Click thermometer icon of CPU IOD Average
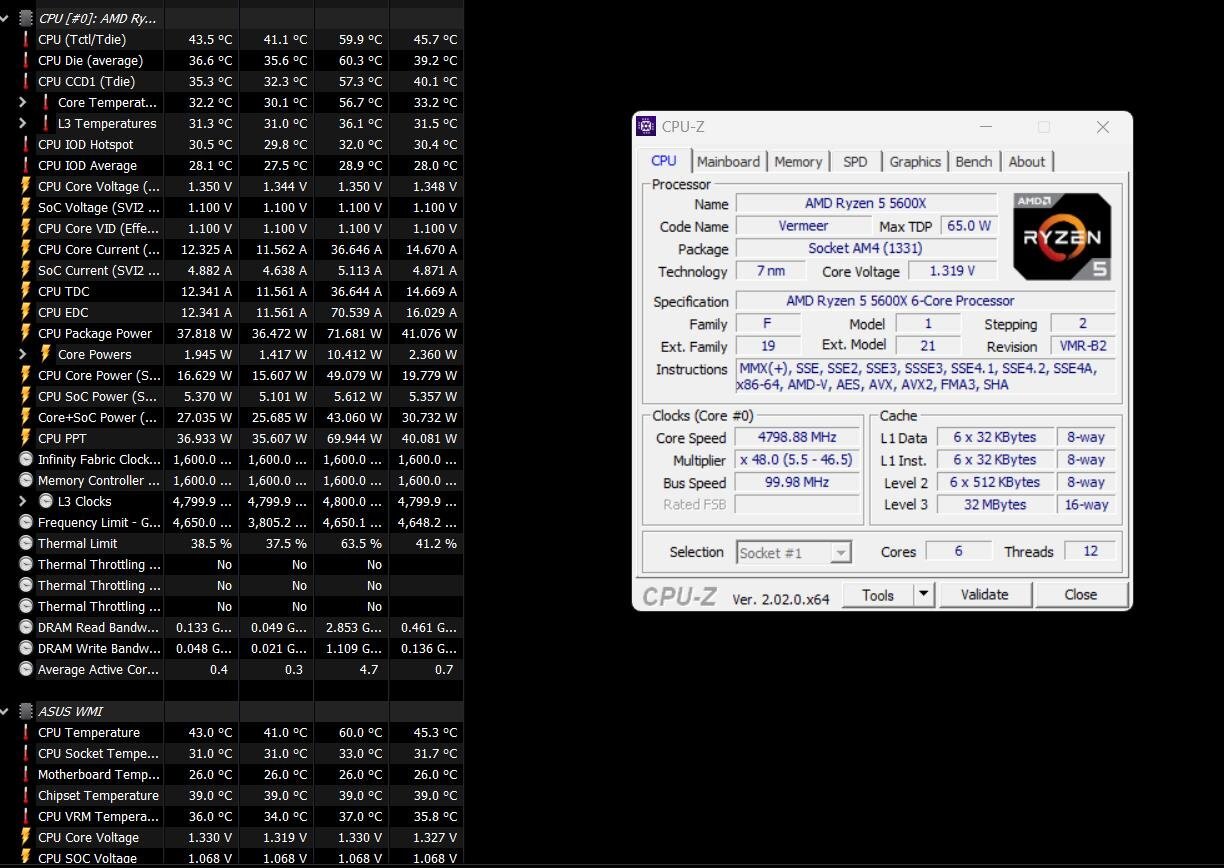The image size is (1224, 868). click(x=26, y=165)
